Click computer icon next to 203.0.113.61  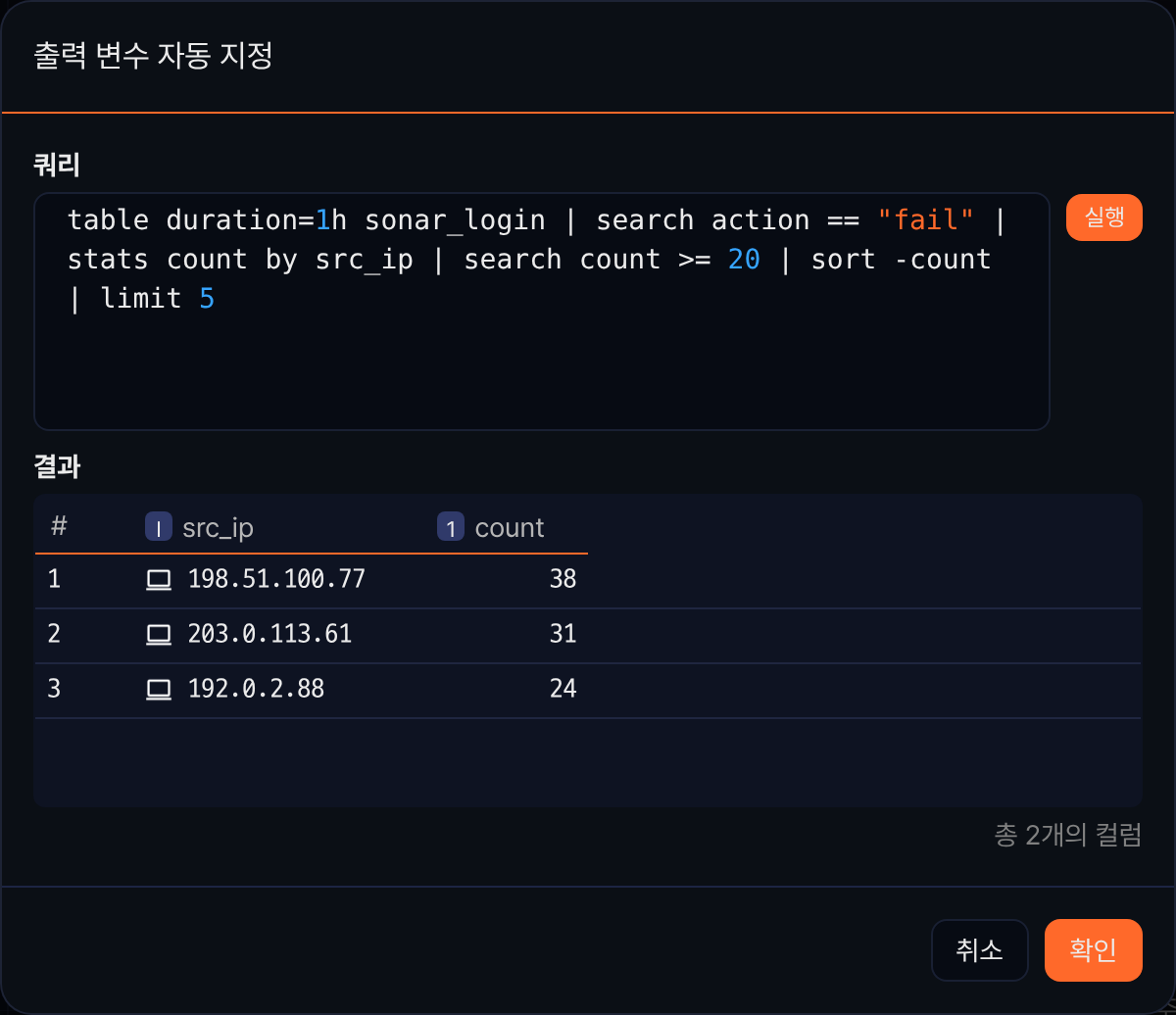click(x=159, y=635)
